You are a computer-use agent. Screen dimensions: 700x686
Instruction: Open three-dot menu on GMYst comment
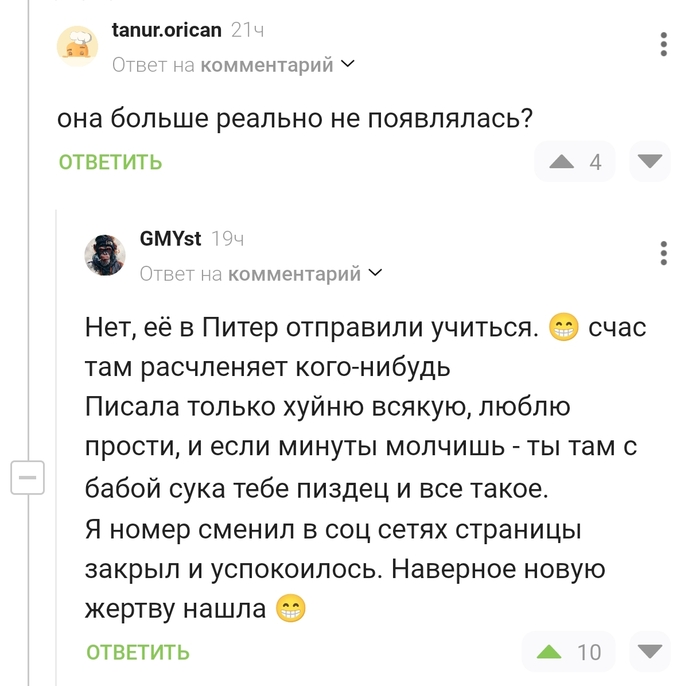[x=664, y=253]
